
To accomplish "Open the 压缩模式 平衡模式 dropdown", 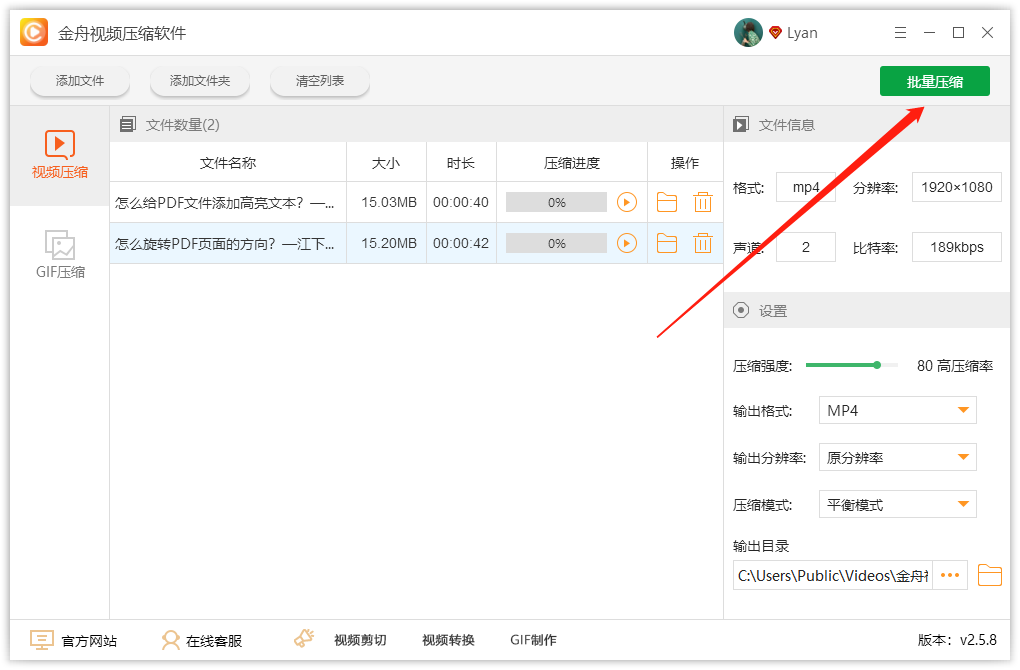I will click(898, 504).
